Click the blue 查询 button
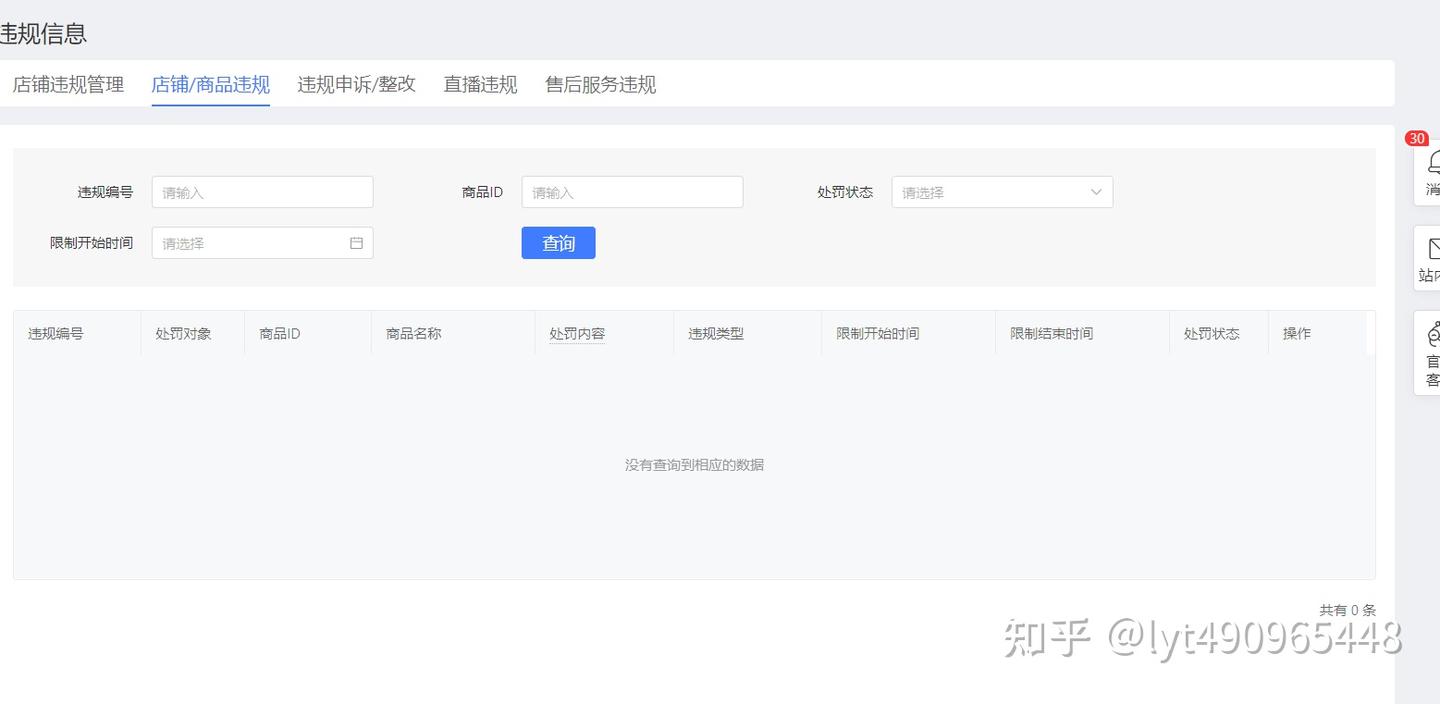The height and width of the screenshot is (704, 1440). tap(558, 243)
